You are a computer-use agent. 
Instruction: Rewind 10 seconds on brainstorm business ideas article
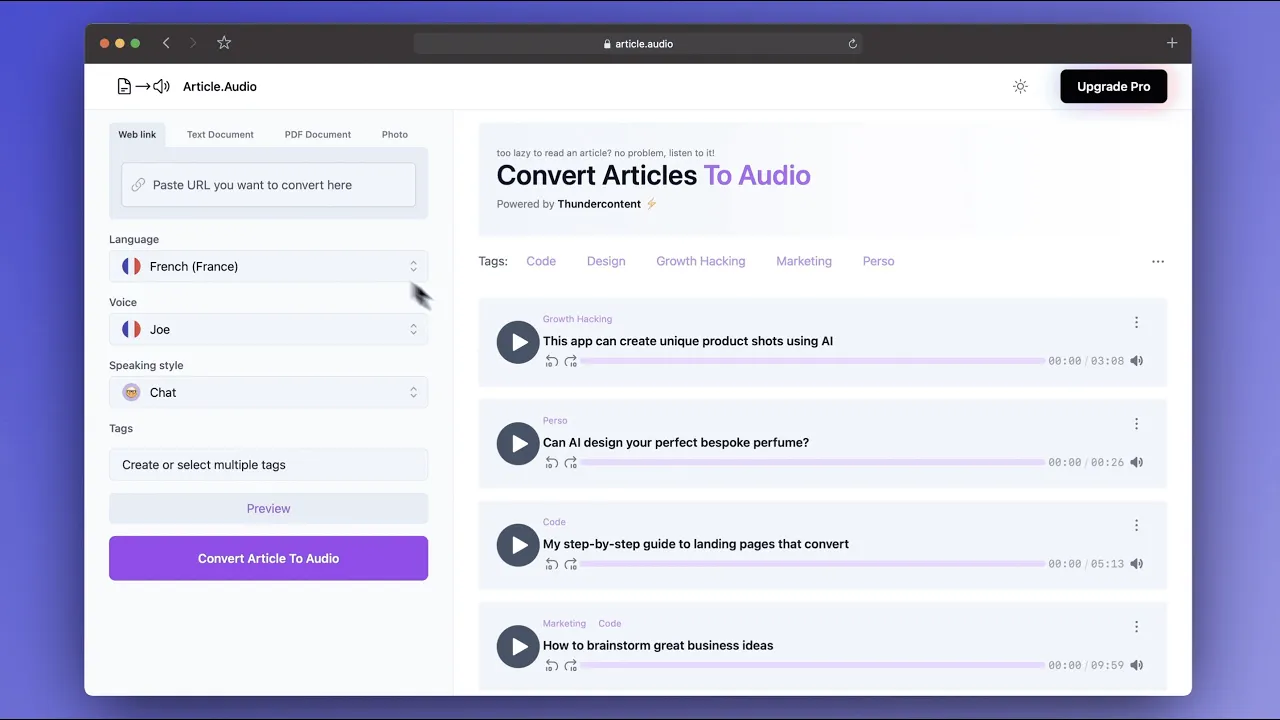click(x=551, y=666)
